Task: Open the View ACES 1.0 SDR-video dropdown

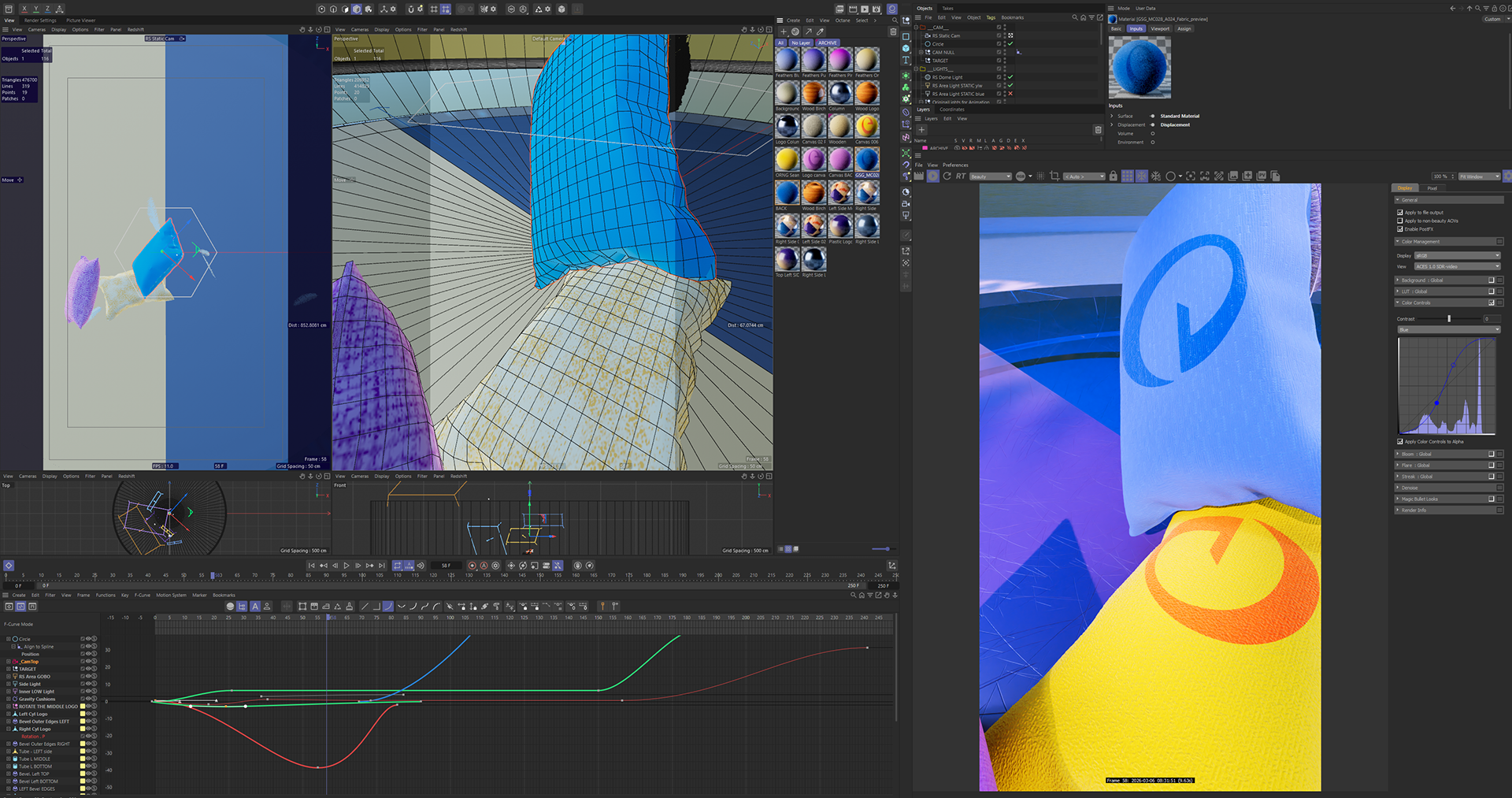Action: click(x=1457, y=266)
